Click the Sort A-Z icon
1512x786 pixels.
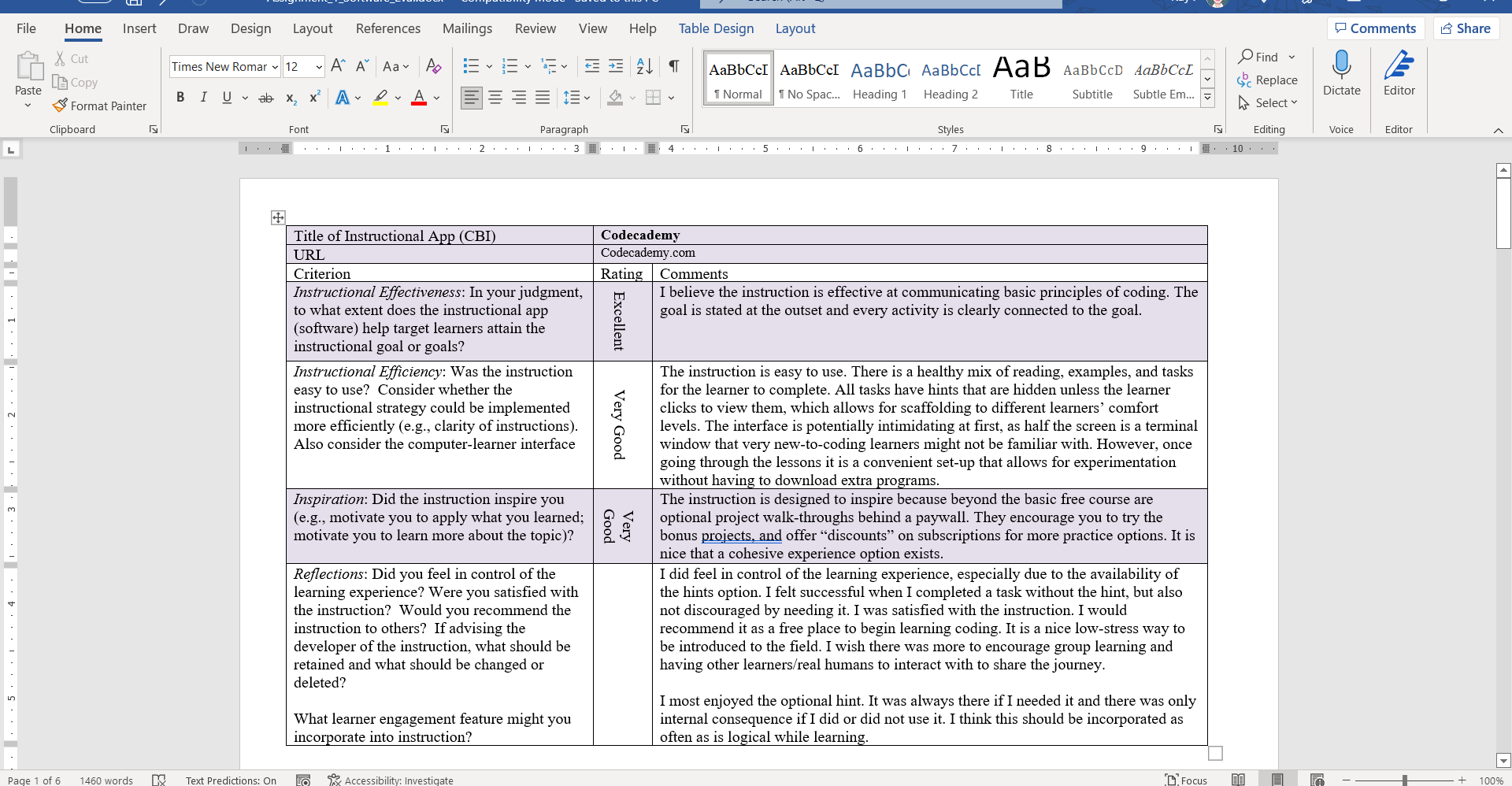(x=644, y=66)
